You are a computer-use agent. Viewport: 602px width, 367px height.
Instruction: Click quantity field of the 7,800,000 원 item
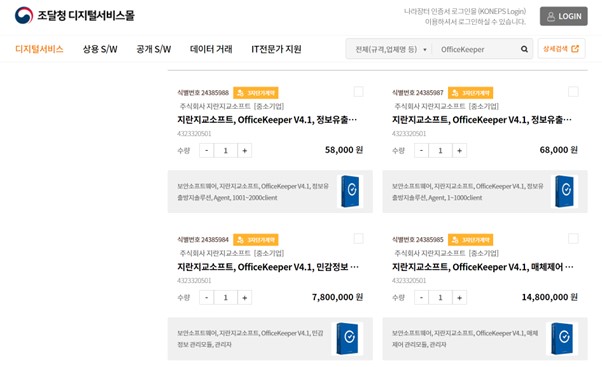[226, 298]
